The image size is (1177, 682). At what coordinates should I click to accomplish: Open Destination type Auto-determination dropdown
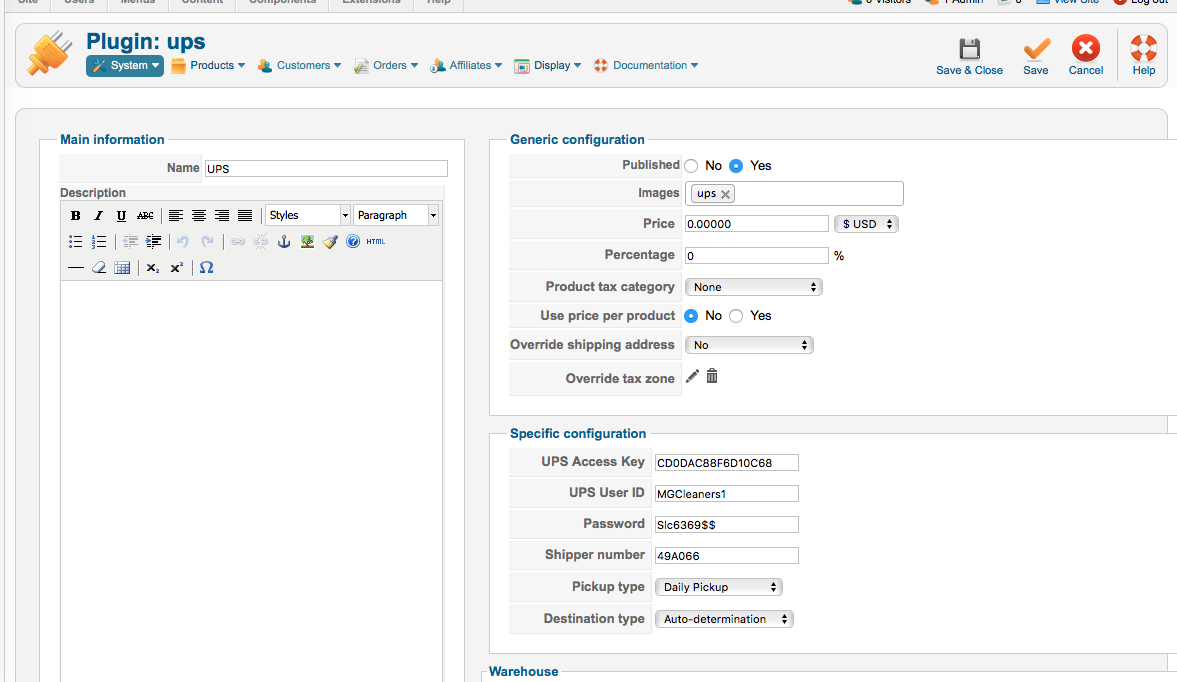tap(724, 619)
